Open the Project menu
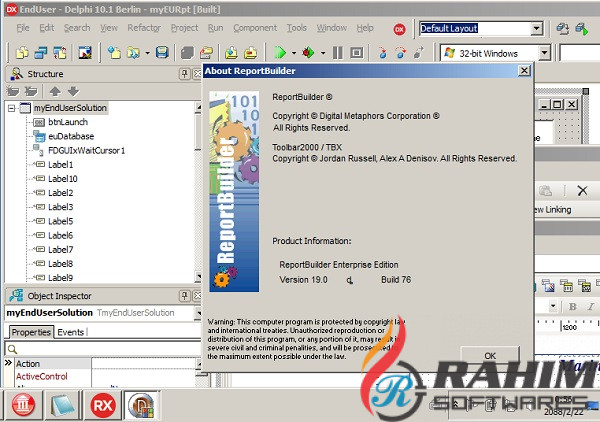The width and height of the screenshot is (600, 422). tap(184, 28)
